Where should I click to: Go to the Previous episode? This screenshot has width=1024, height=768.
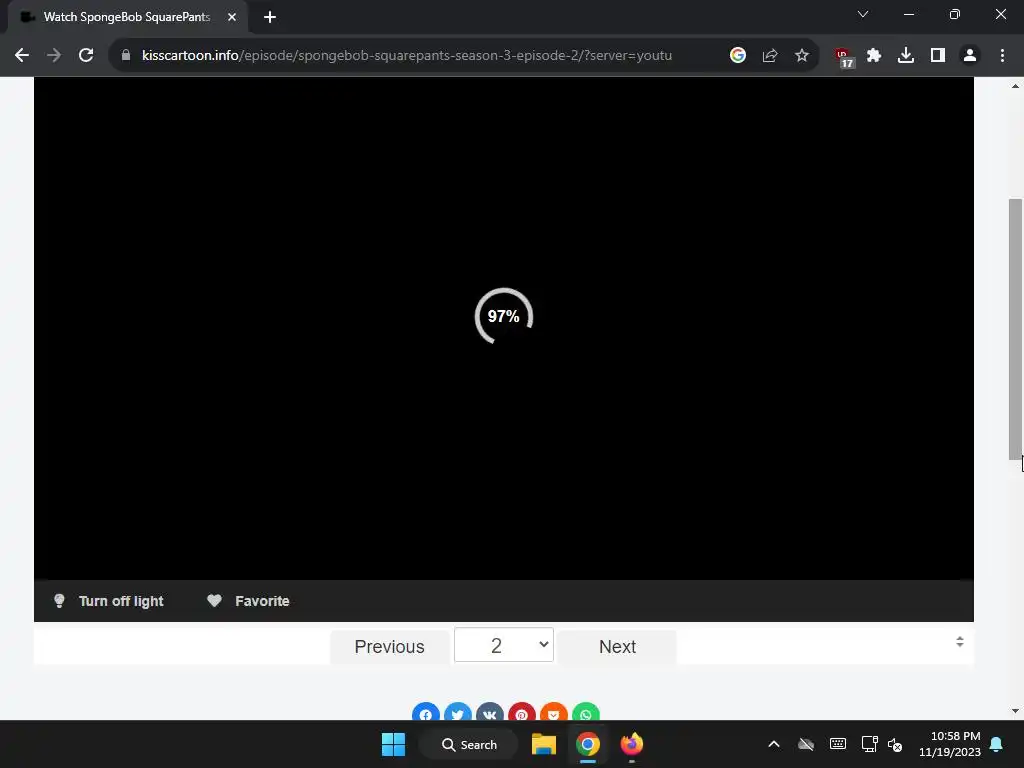[389, 647]
